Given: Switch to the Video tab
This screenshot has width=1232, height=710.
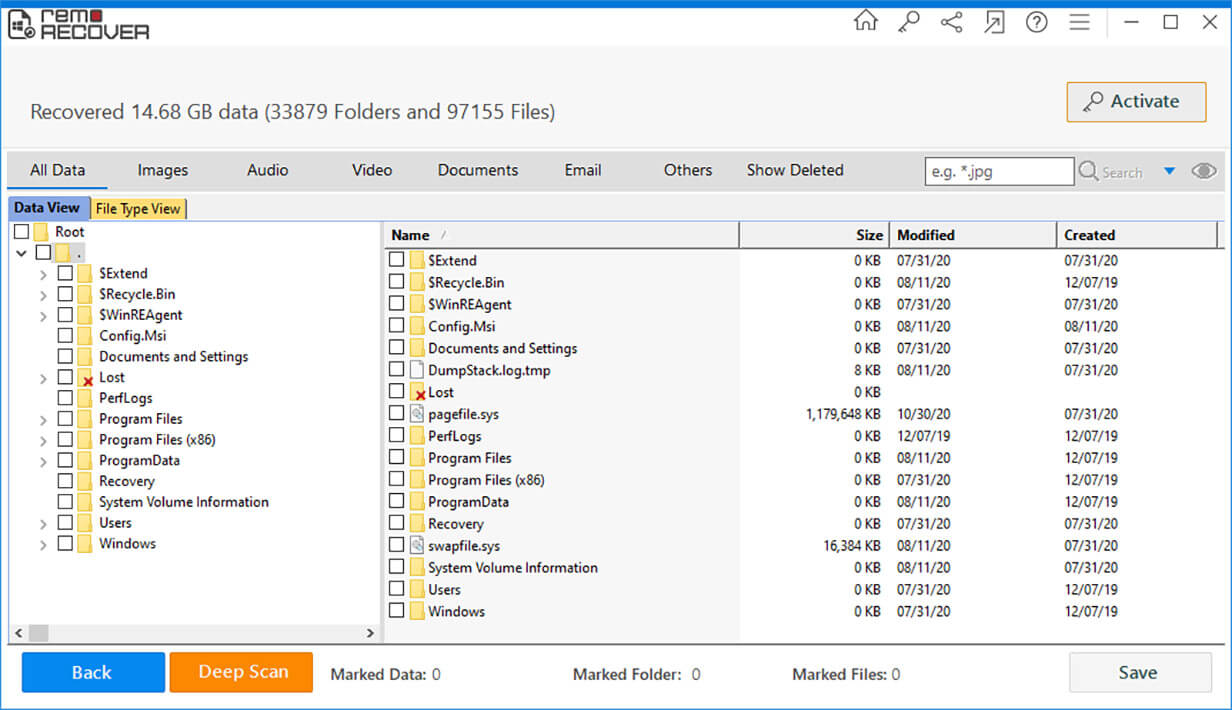Looking at the screenshot, I should pos(372,170).
